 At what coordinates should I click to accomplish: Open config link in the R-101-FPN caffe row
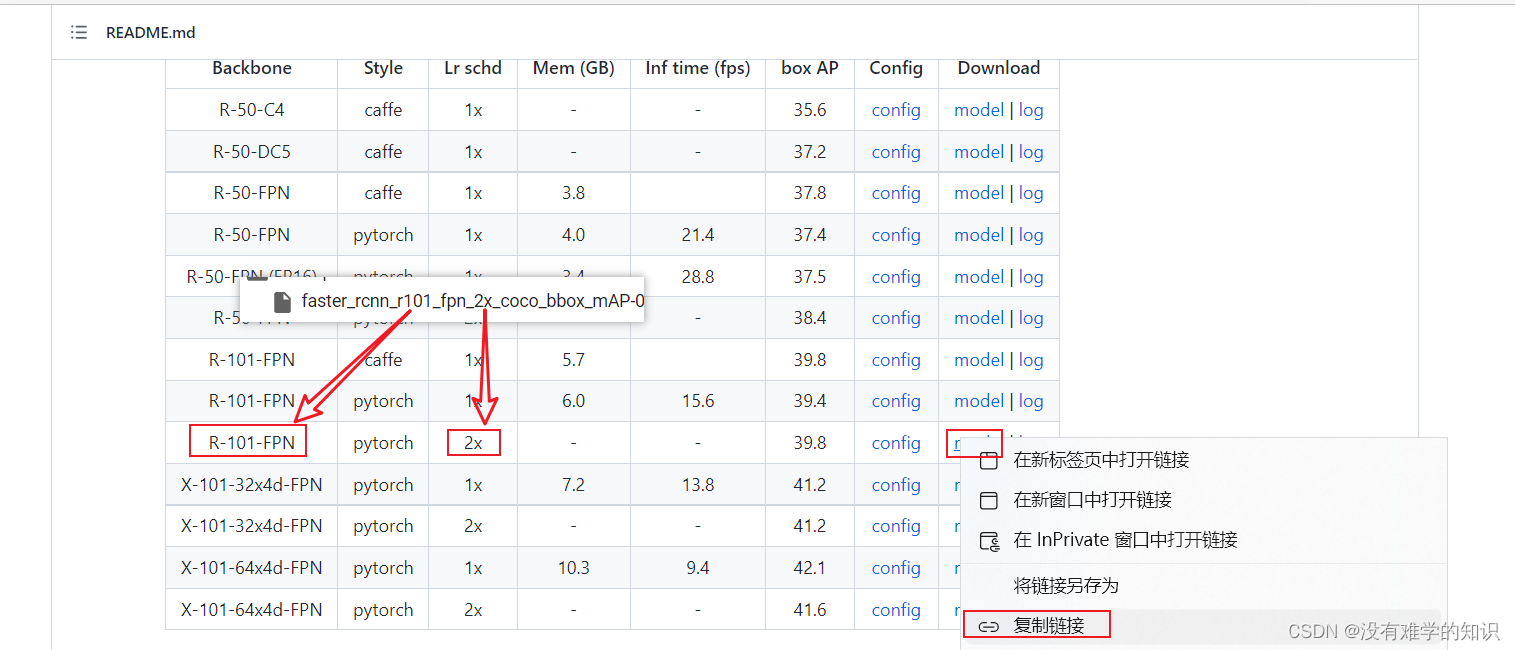(896, 360)
